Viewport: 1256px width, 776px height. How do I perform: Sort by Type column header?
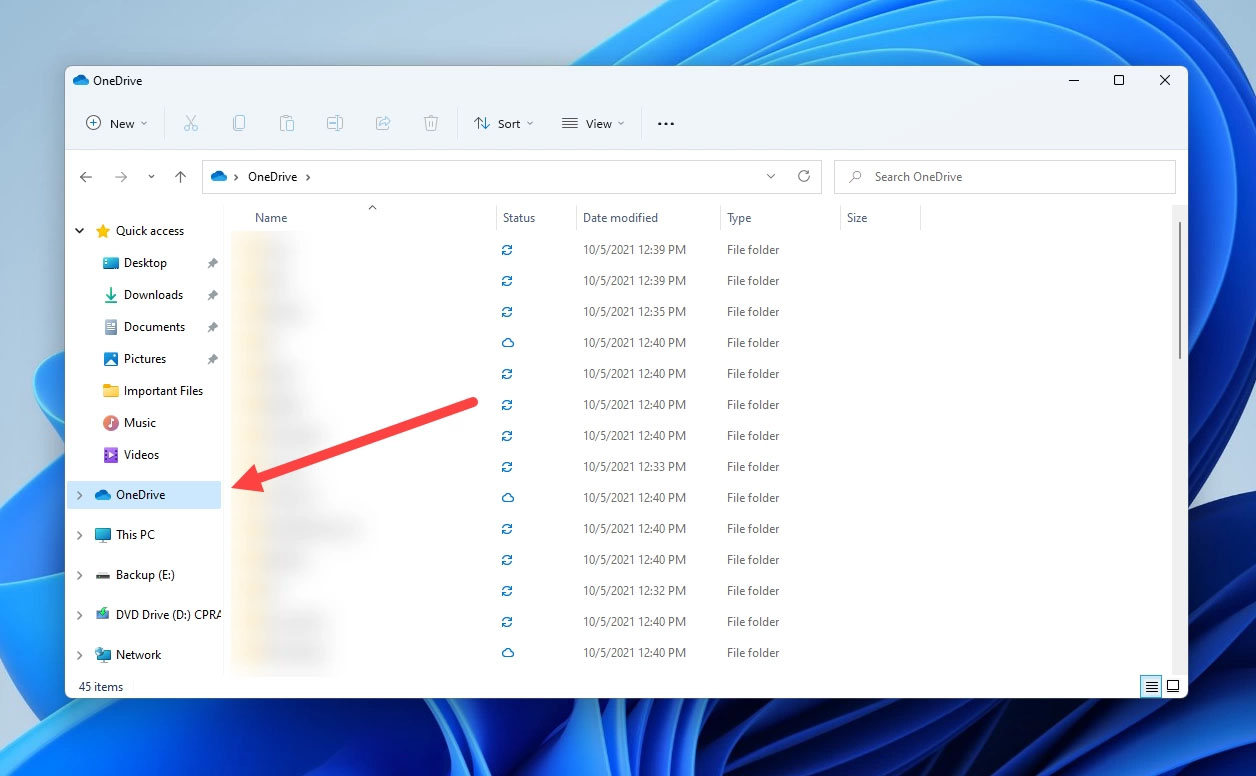739,218
